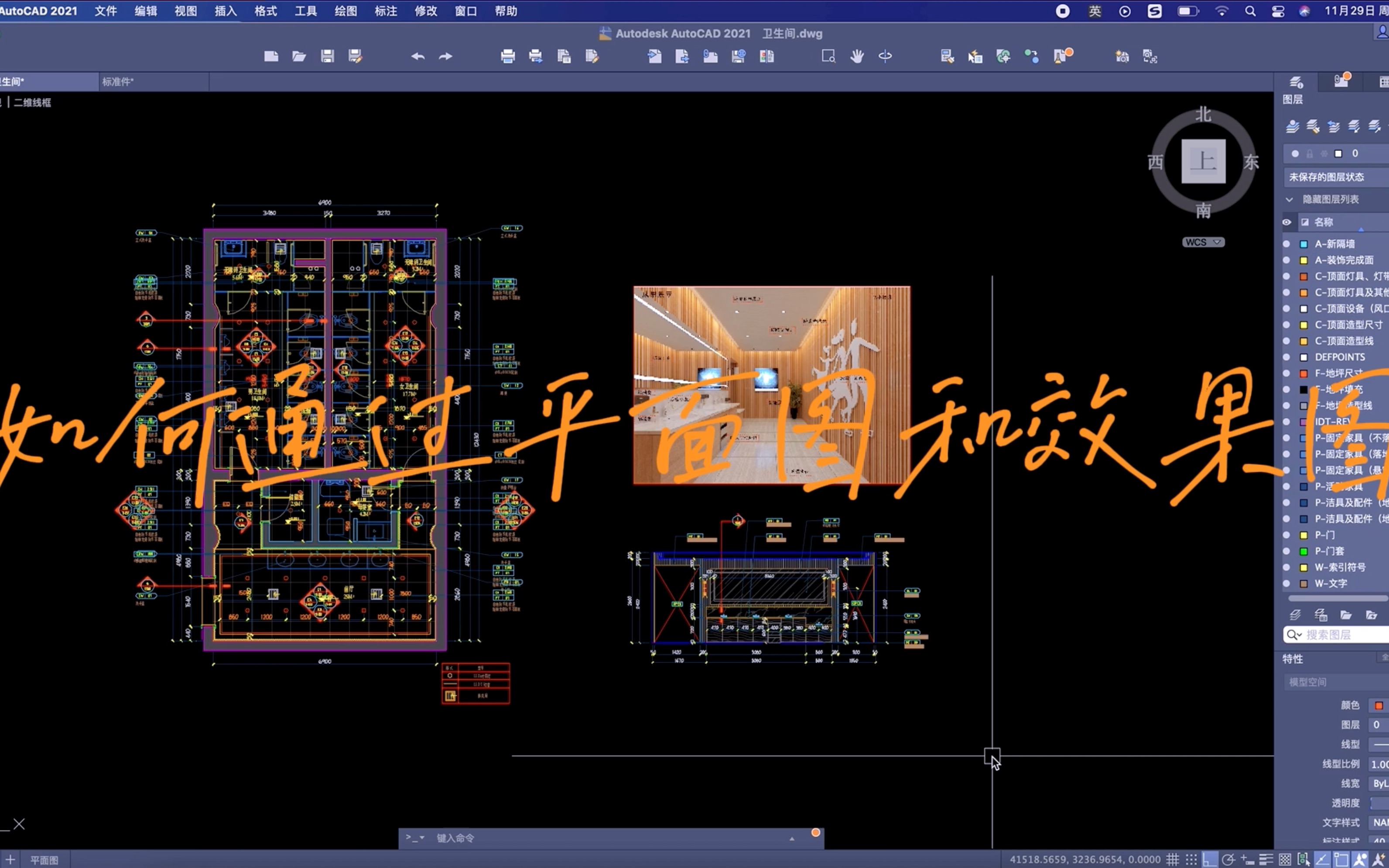
Task: Click the Print icon in toolbar
Action: pyautogui.click(x=508, y=56)
